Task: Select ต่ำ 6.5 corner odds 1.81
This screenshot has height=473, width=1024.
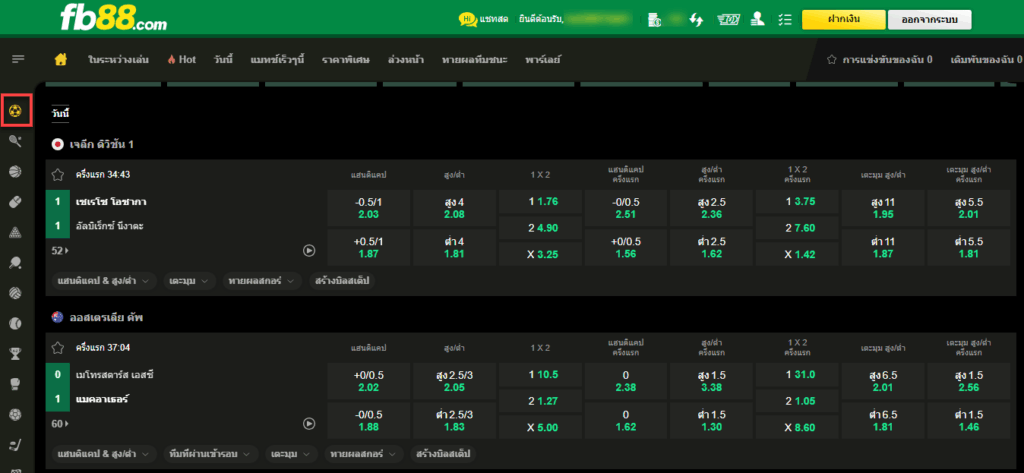Action: [883, 421]
